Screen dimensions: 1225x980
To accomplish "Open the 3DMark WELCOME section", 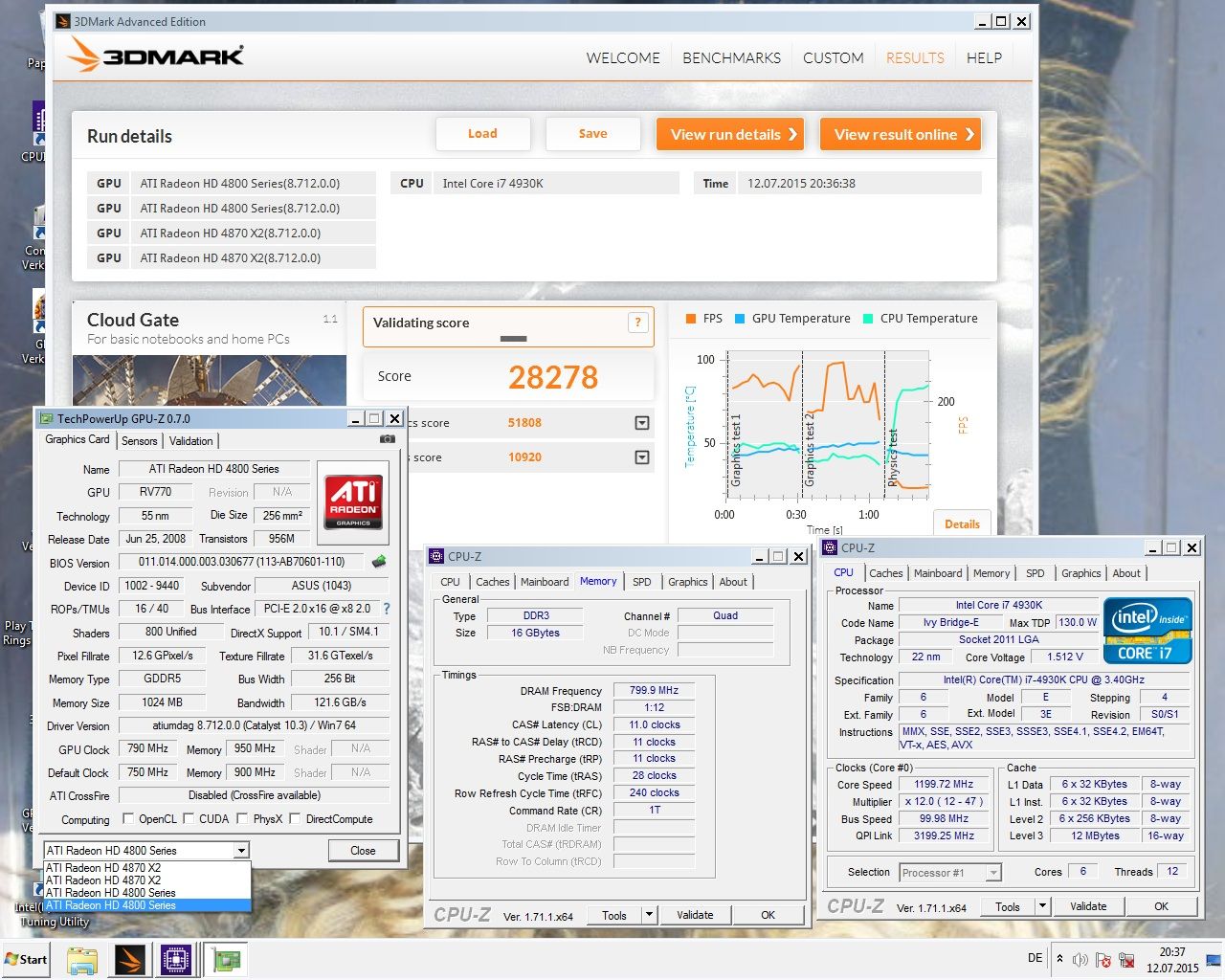I will 623,57.
